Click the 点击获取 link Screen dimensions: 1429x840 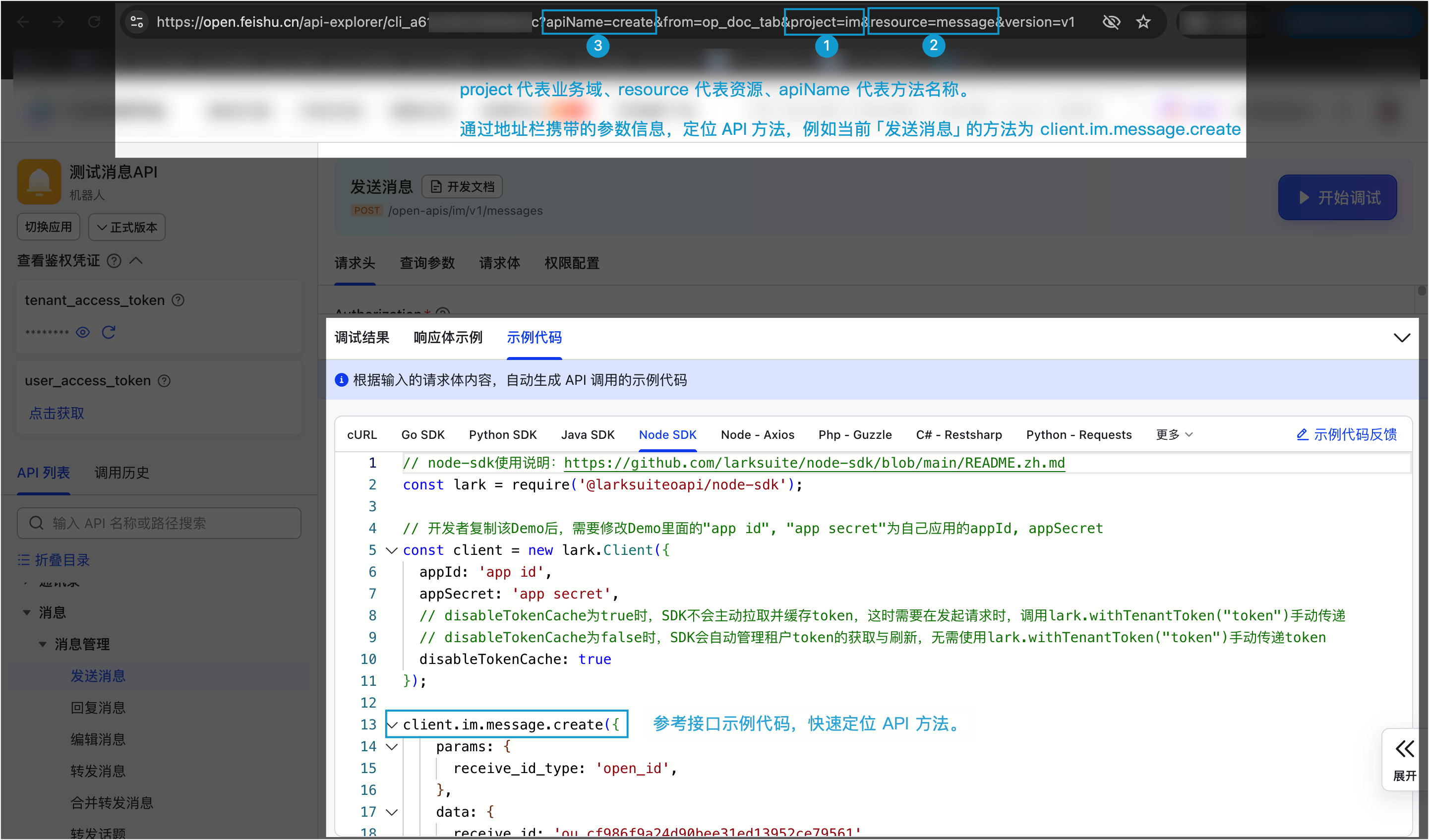click(57, 413)
